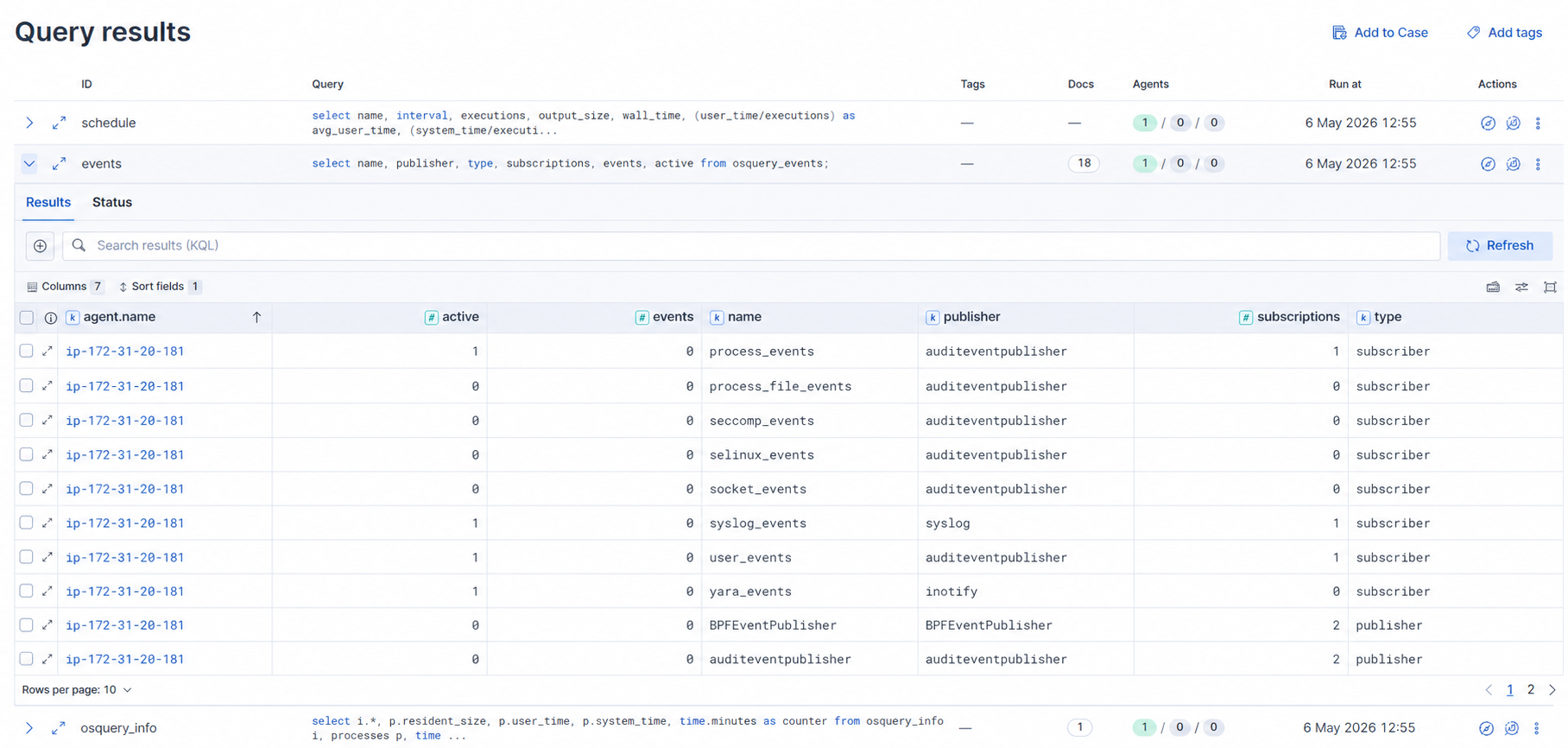The image size is (1568, 748).
Task: Refresh the query results
Action: click(x=1500, y=246)
